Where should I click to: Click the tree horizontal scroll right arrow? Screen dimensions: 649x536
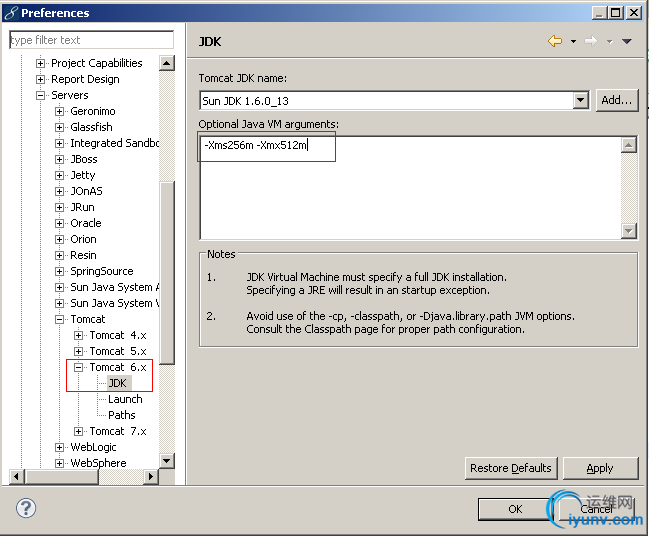click(151, 476)
